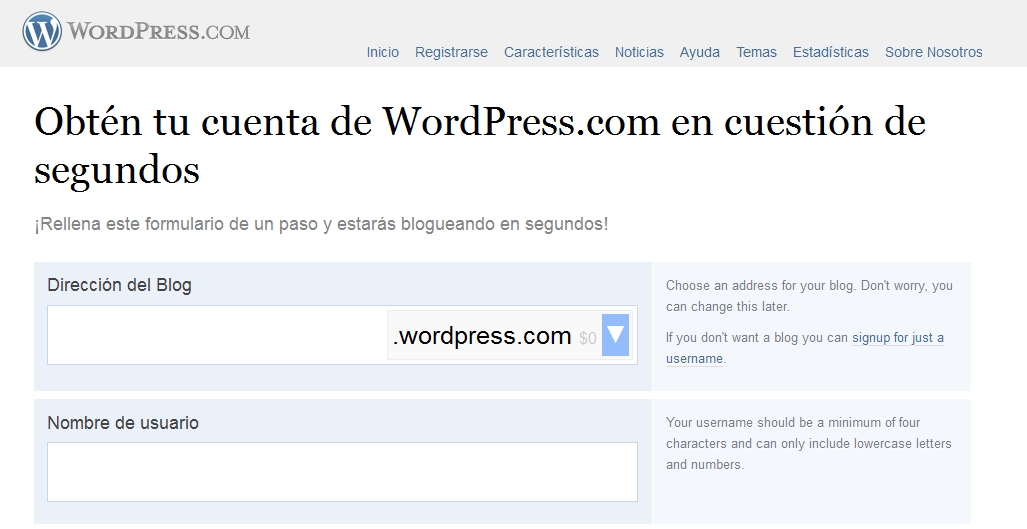Image resolution: width=1027 pixels, height=529 pixels.
Task: Click the 'Dirección del Blog' label
Action: (x=119, y=285)
